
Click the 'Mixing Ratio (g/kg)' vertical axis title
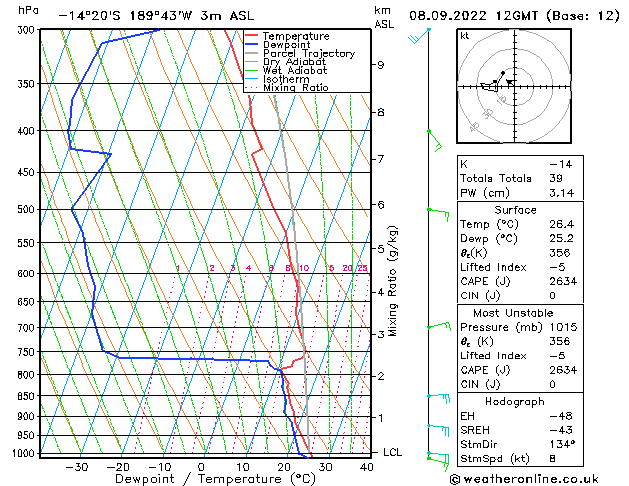pos(392,281)
